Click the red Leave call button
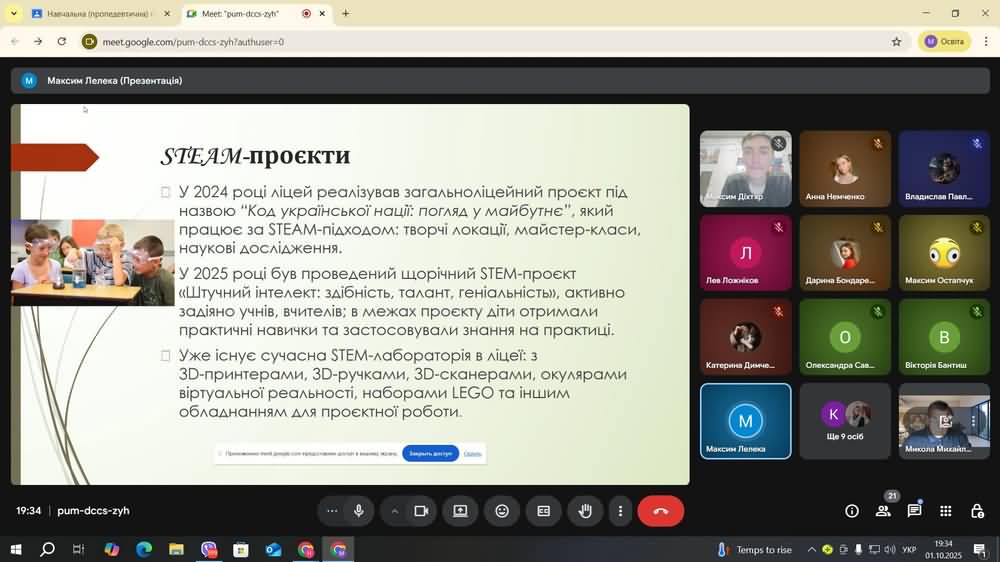Image resolution: width=1000 pixels, height=562 pixels. [660, 511]
